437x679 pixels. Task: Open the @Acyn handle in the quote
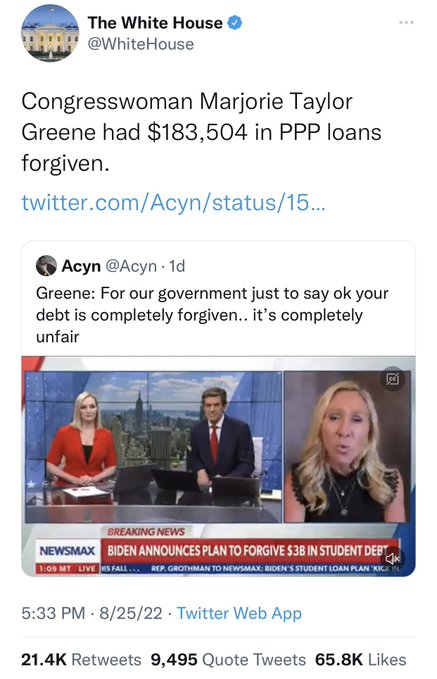coord(131,266)
